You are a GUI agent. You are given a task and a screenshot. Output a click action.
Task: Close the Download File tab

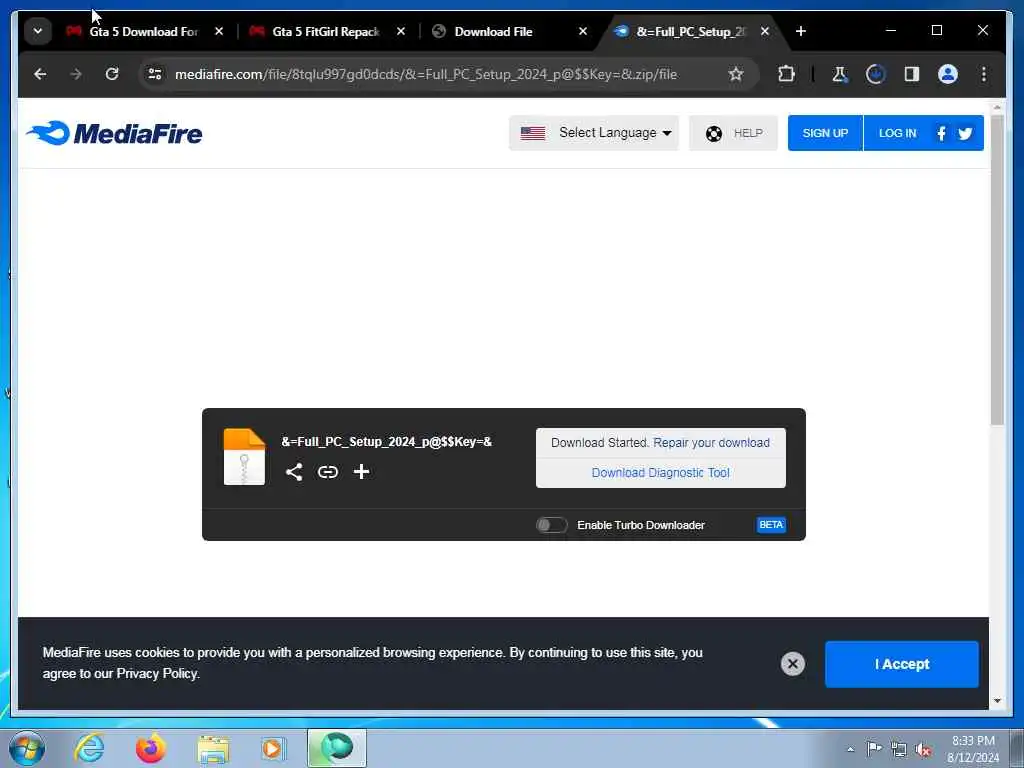583,31
